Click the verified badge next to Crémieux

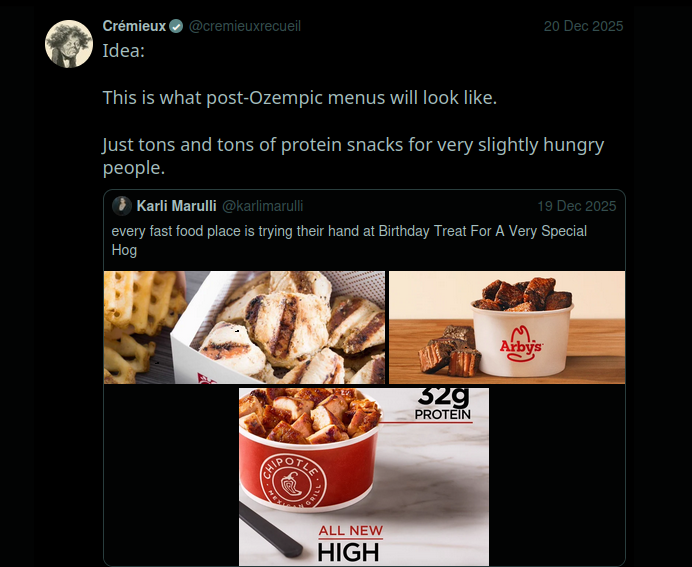176,26
